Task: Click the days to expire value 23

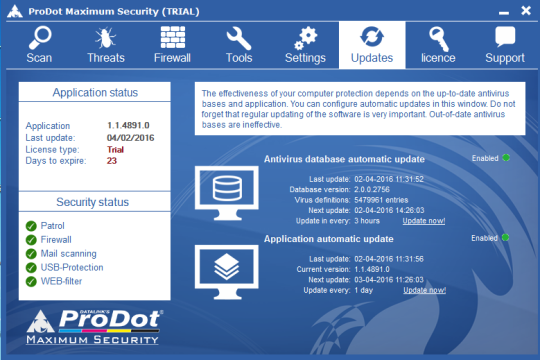Action: (x=112, y=161)
